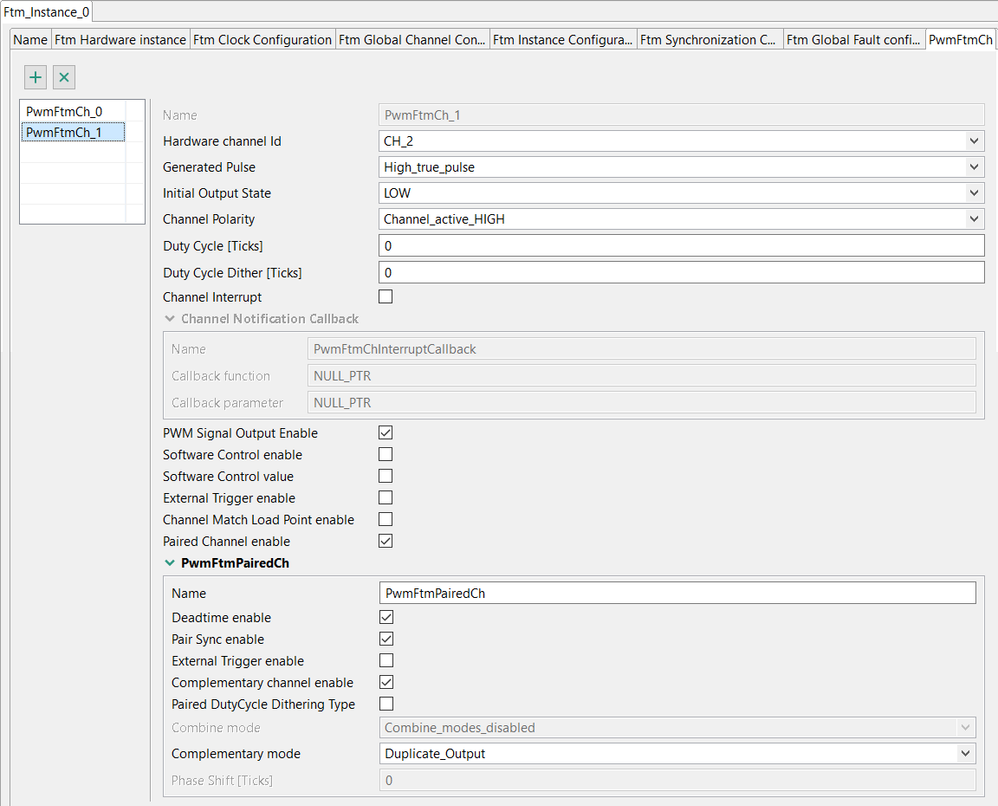Switch to Ftm Clock Configuration tab
Viewport: 998px width, 806px height.
pos(263,40)
